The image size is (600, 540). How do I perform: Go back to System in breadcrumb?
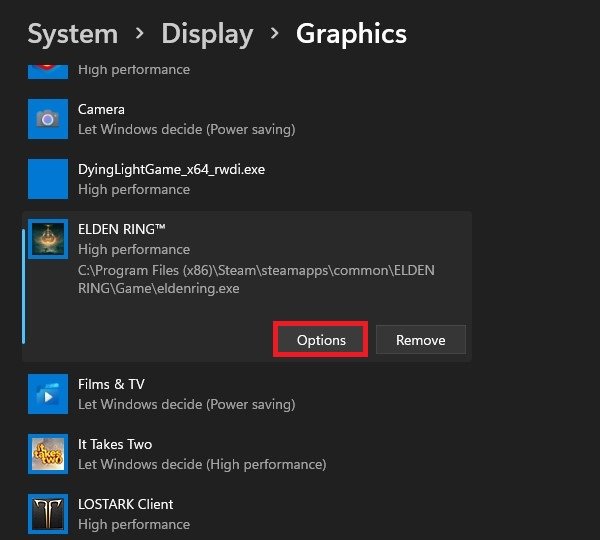(71, 34)
